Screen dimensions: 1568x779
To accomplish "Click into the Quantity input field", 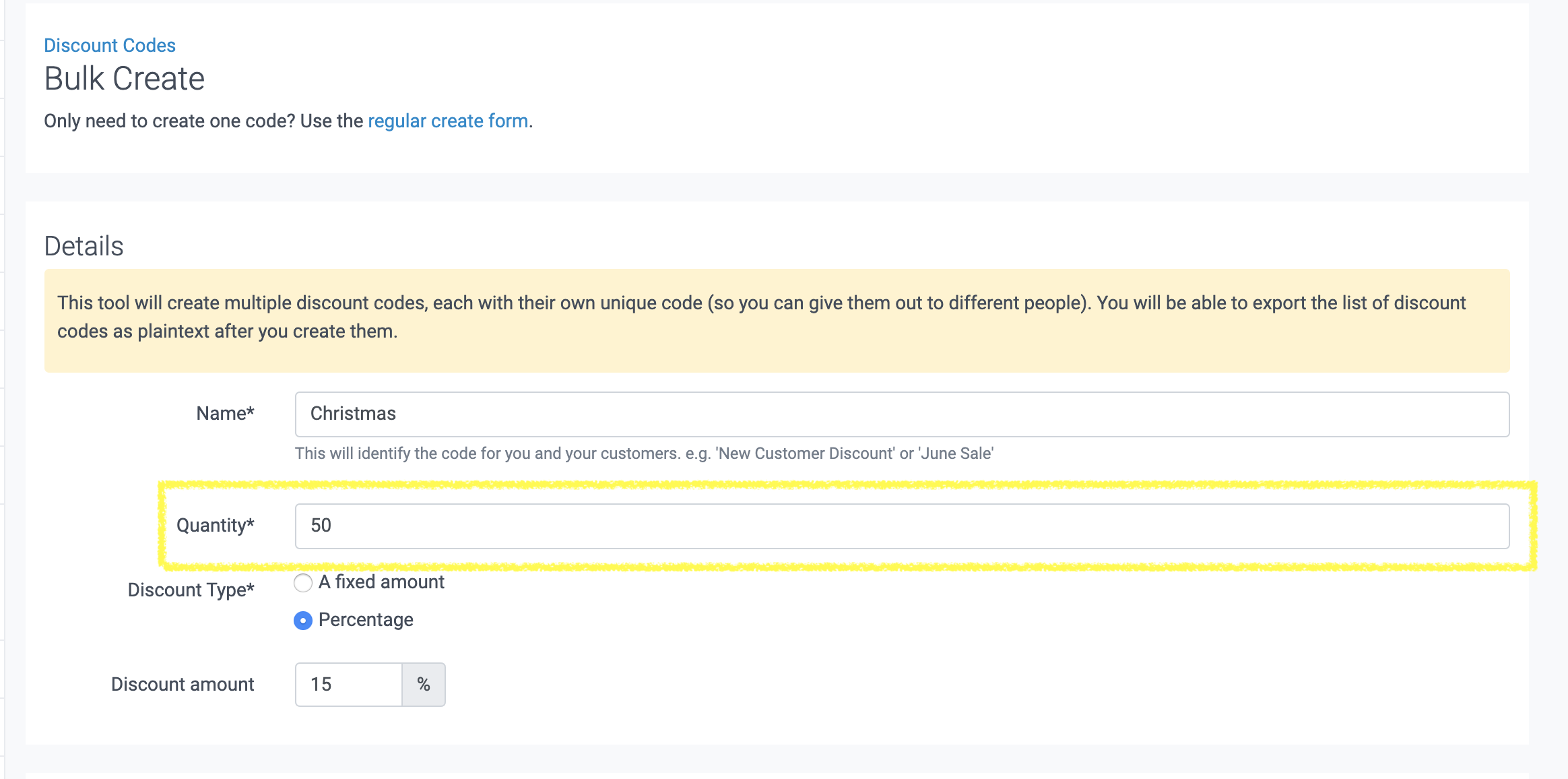I will (x=901, y=526).
